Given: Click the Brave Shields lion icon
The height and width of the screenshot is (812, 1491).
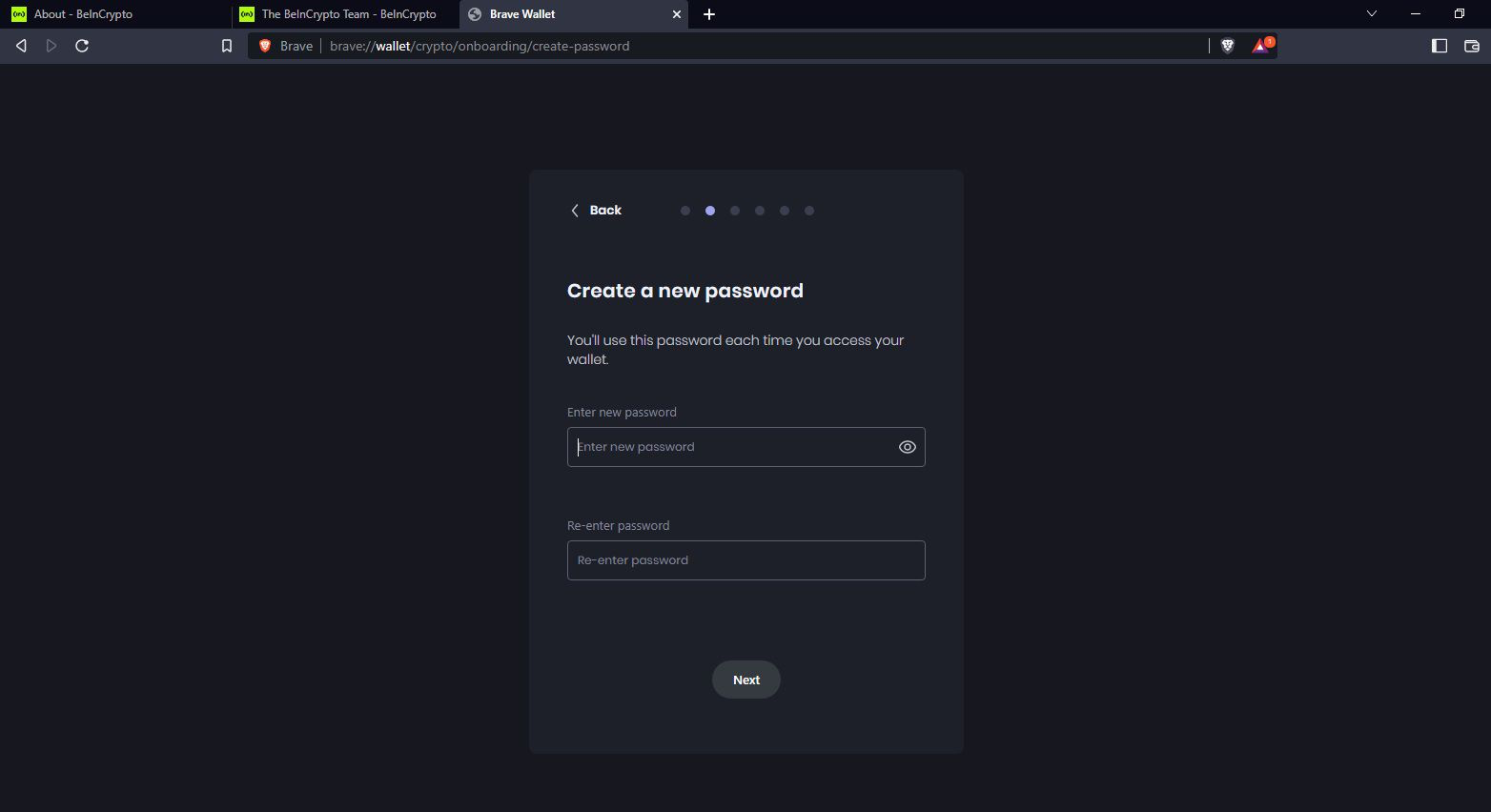Looking at the screenshot, I should click(1228, 46).
